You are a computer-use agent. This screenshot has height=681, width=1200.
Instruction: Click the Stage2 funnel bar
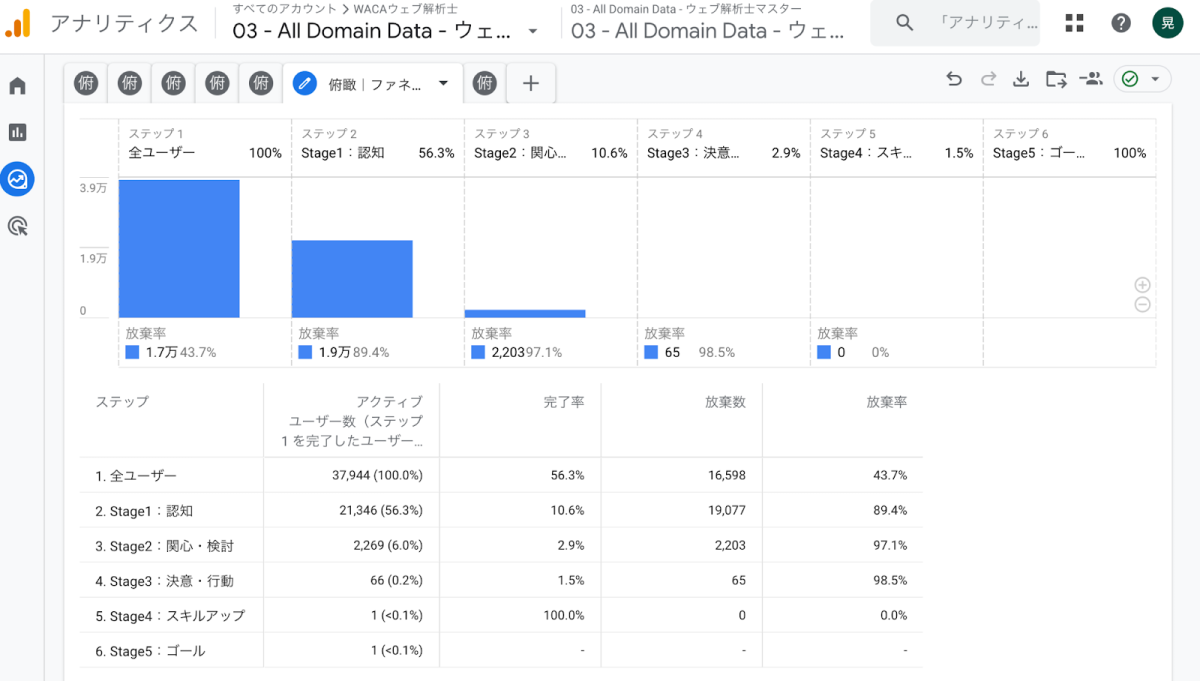click(525, 314)
